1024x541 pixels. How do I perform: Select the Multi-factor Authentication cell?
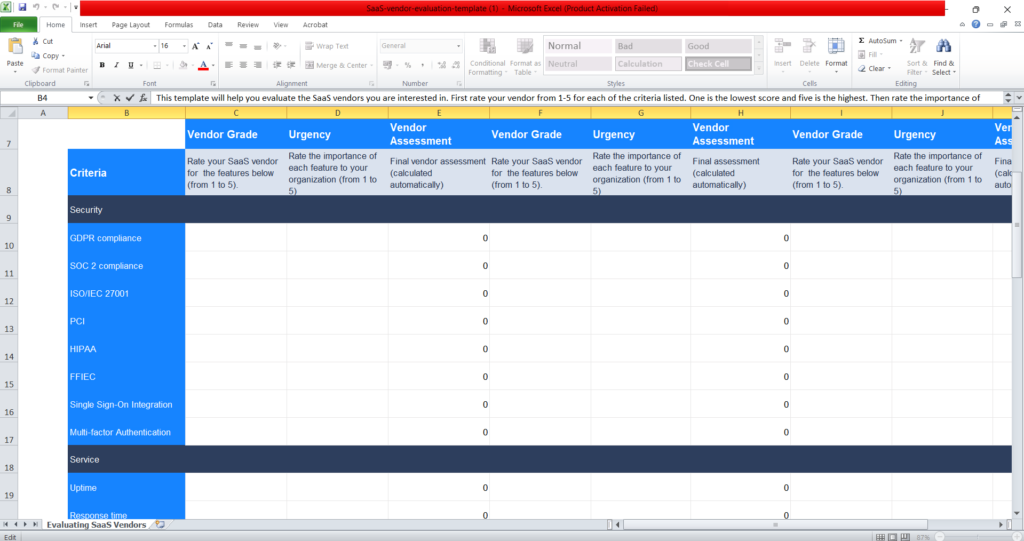click(x=127, y=432)
